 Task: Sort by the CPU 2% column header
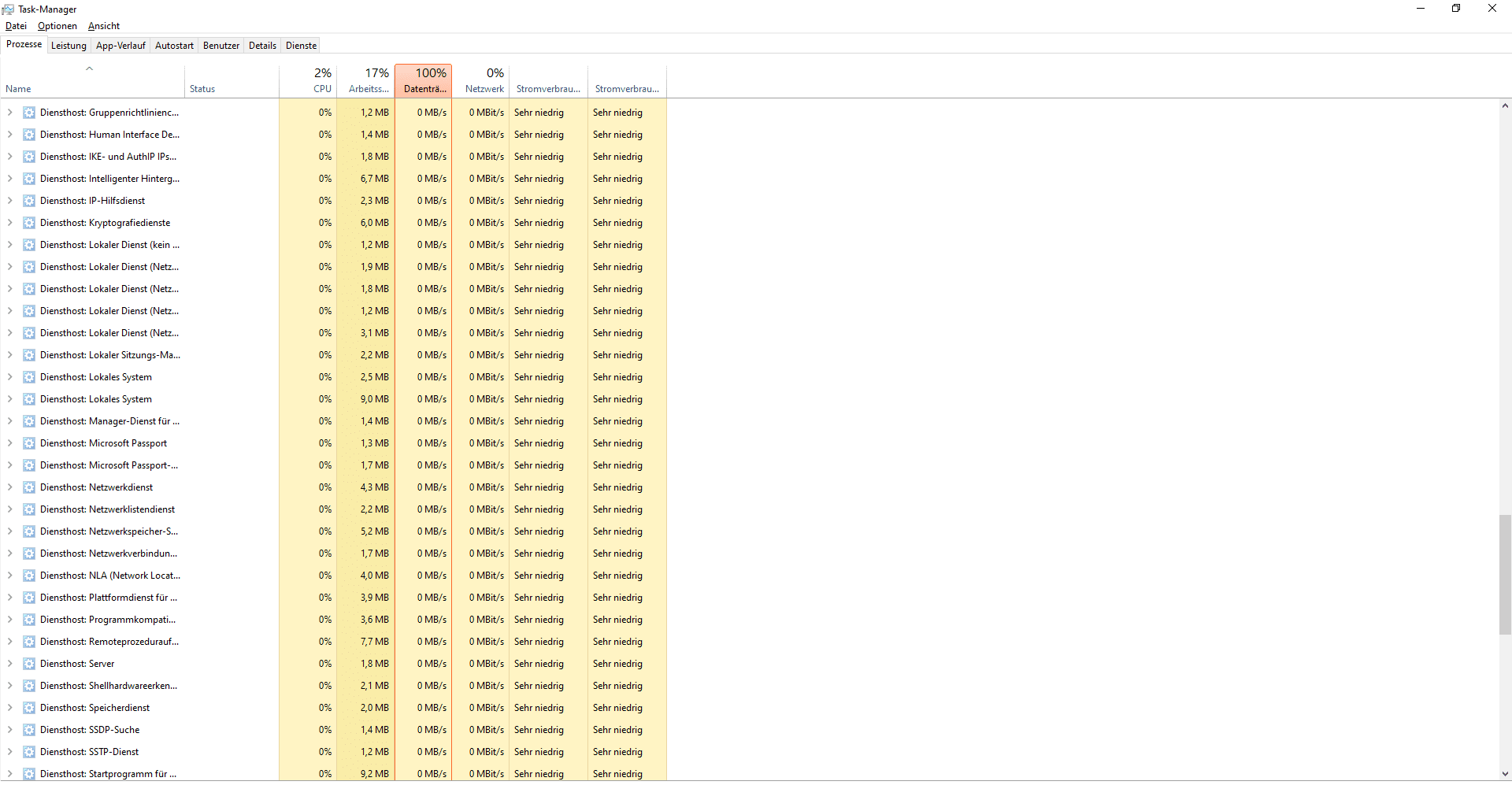click(308, 81)
